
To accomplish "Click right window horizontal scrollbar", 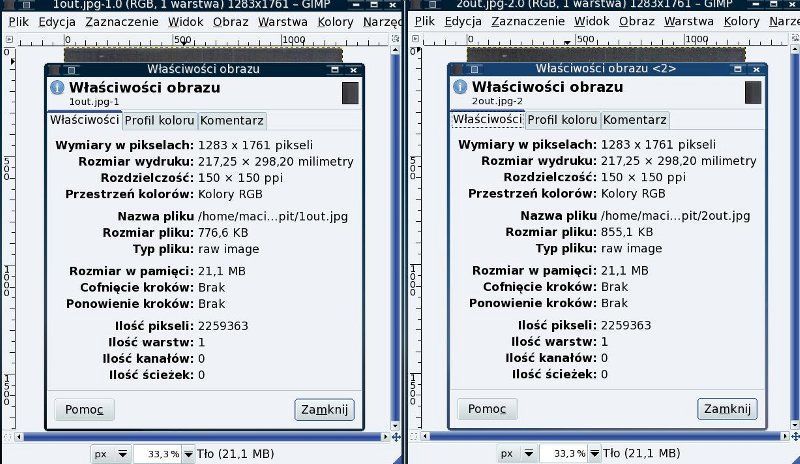I will point(606,436).
